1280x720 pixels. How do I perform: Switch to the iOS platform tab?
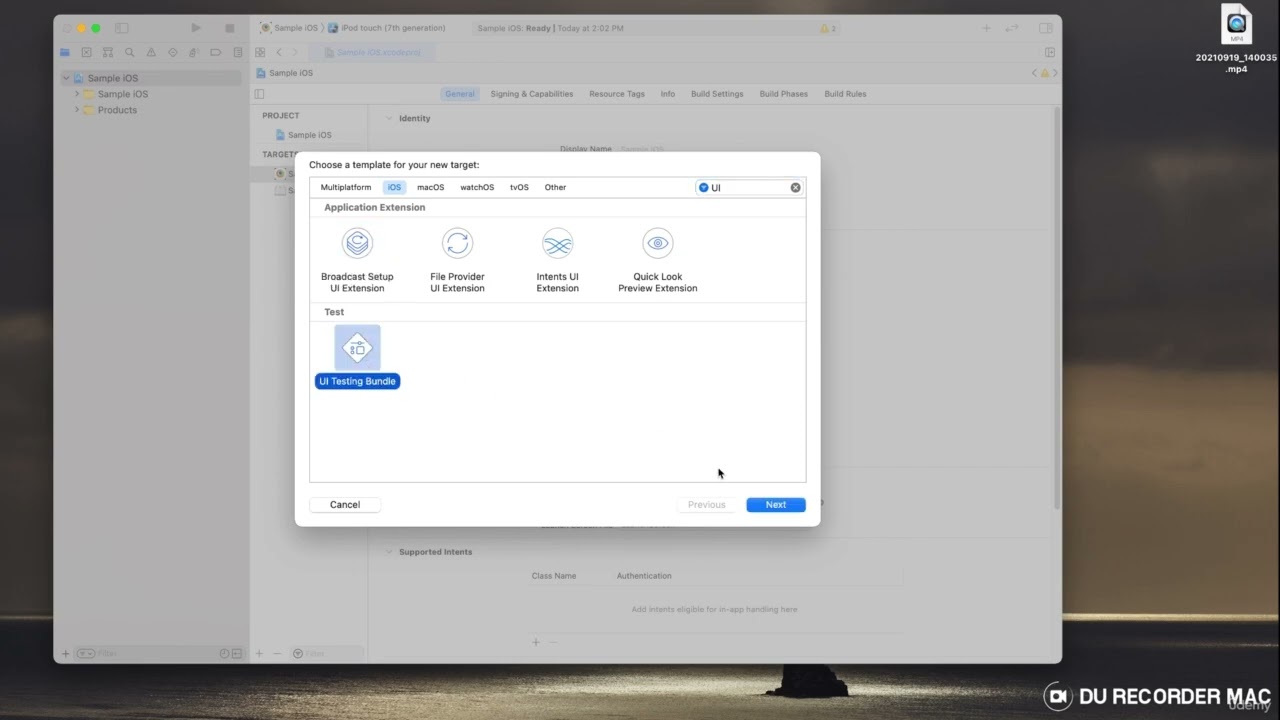click(394, 187)
